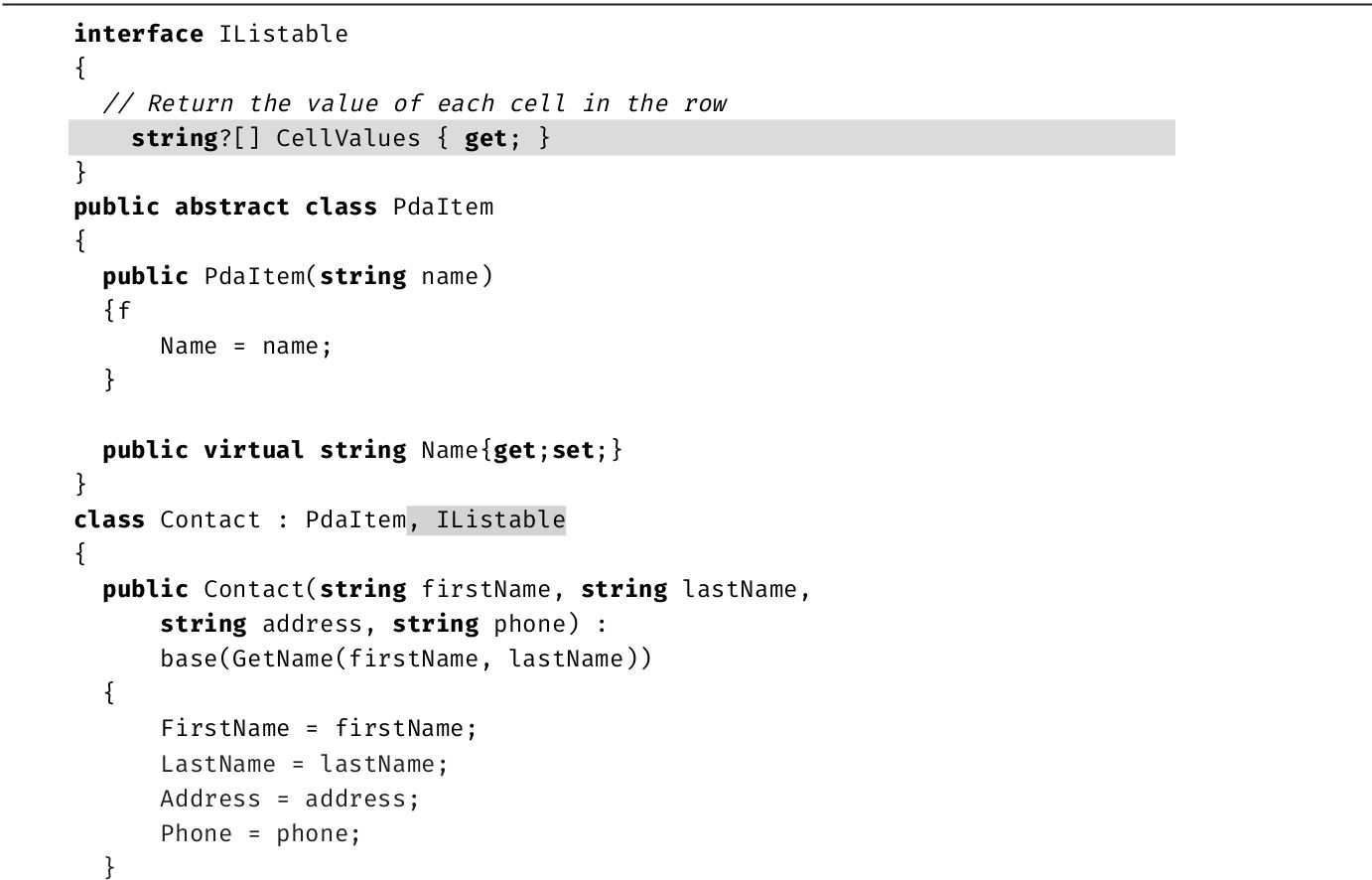Click the italic comment about returning cell values

[x=415, y=103]
